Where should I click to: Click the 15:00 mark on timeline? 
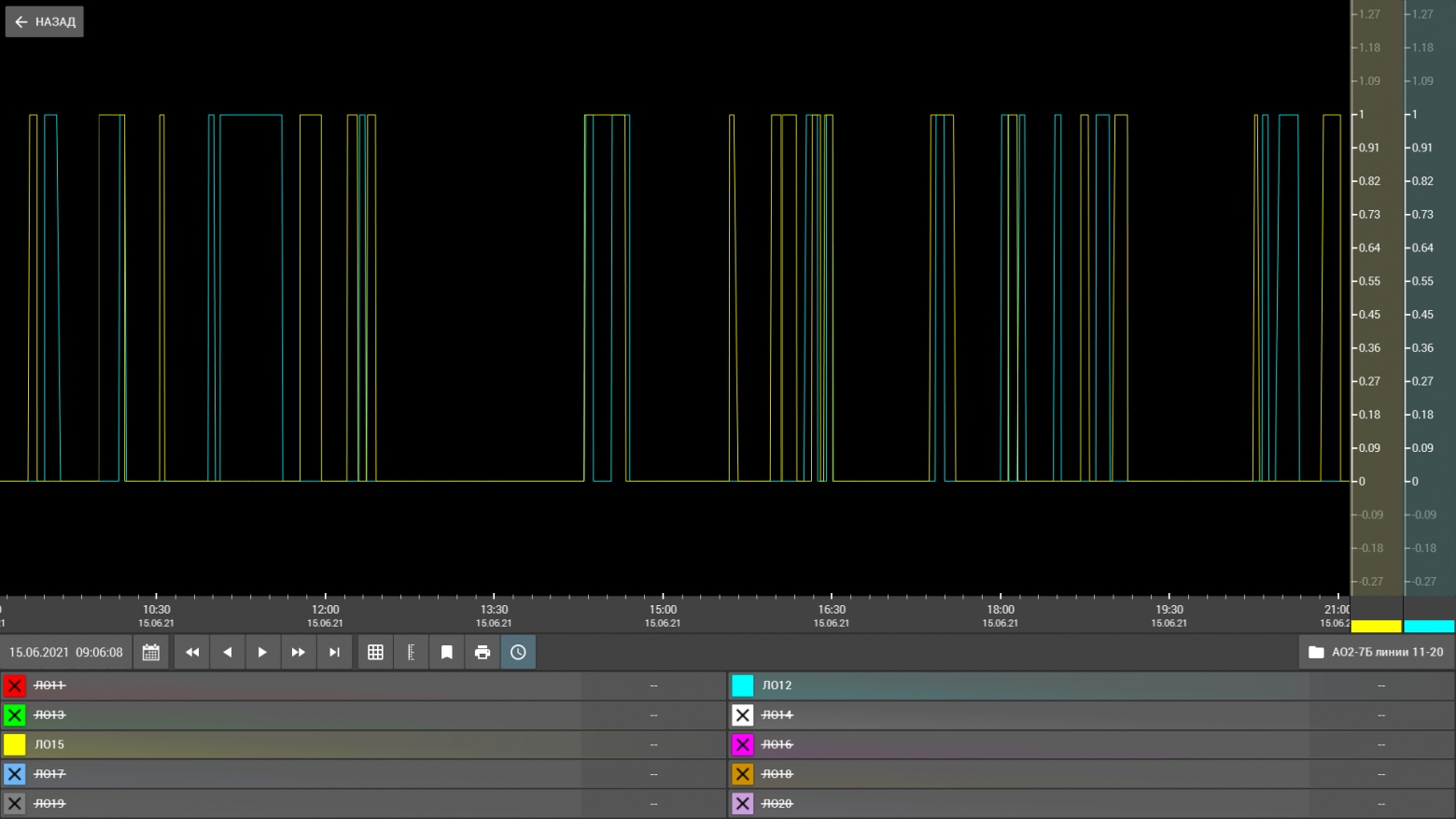663,609
